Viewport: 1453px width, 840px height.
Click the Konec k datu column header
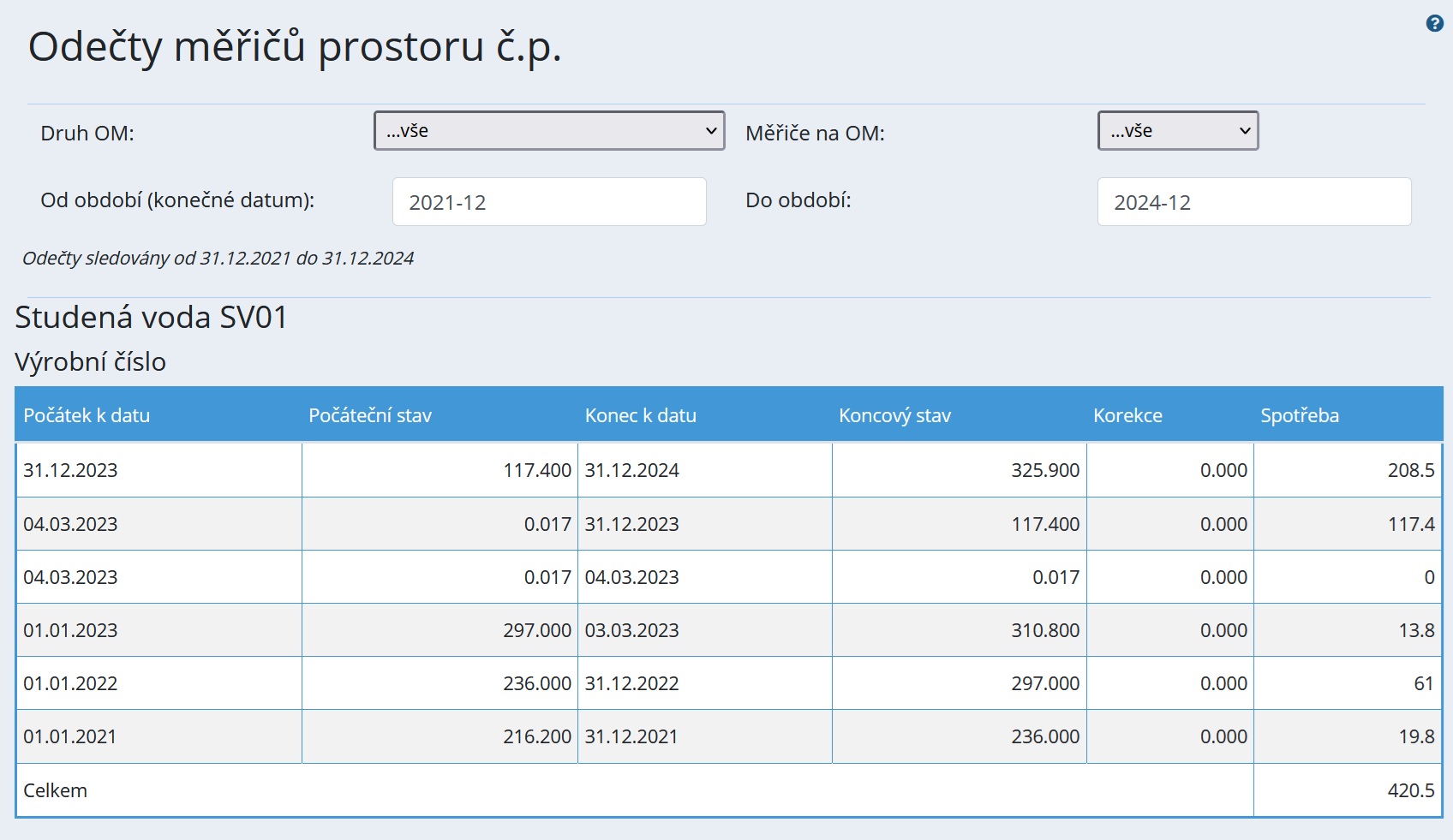click(640, 415)
